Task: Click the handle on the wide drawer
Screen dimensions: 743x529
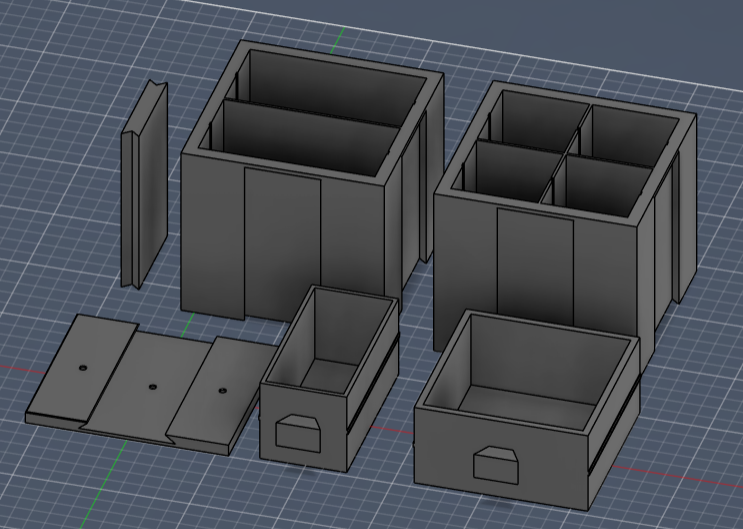Action: (496, 465)
